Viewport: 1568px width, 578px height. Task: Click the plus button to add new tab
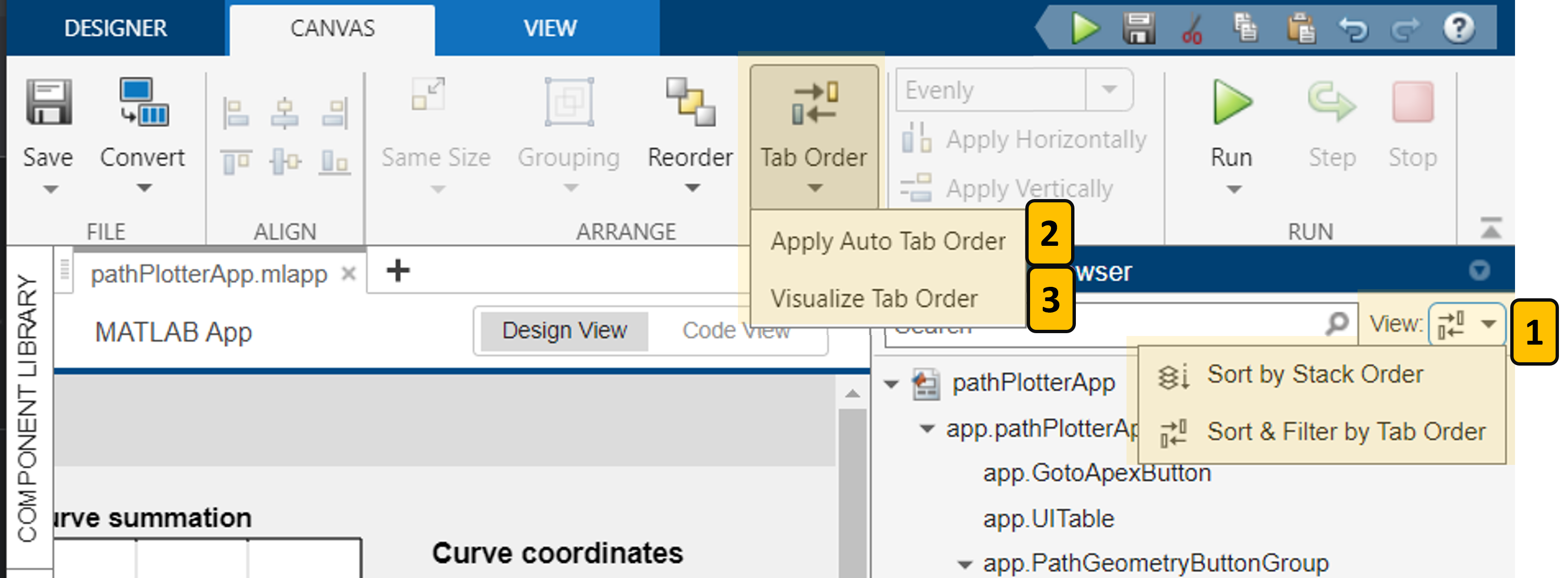(398, 271)
